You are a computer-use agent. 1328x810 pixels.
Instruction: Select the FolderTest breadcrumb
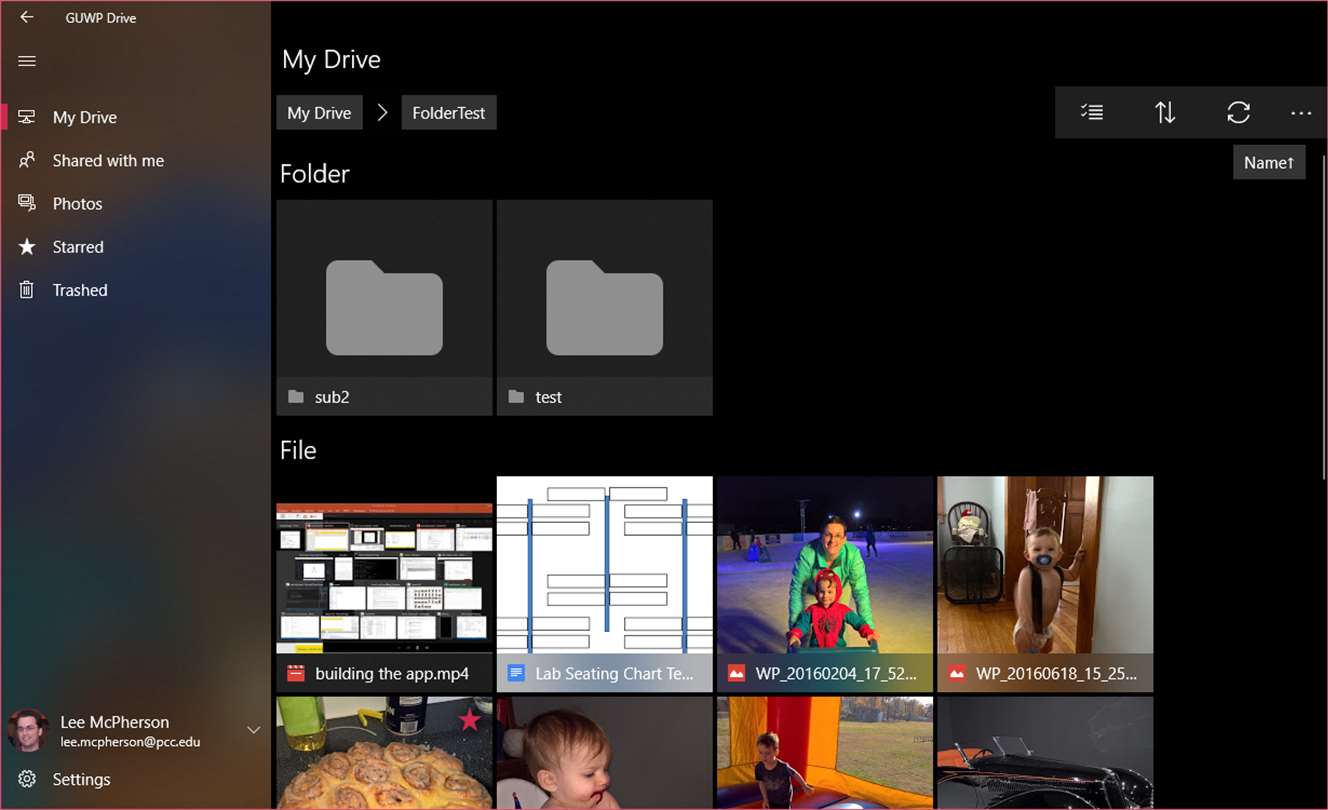click(x=449, y=113)
